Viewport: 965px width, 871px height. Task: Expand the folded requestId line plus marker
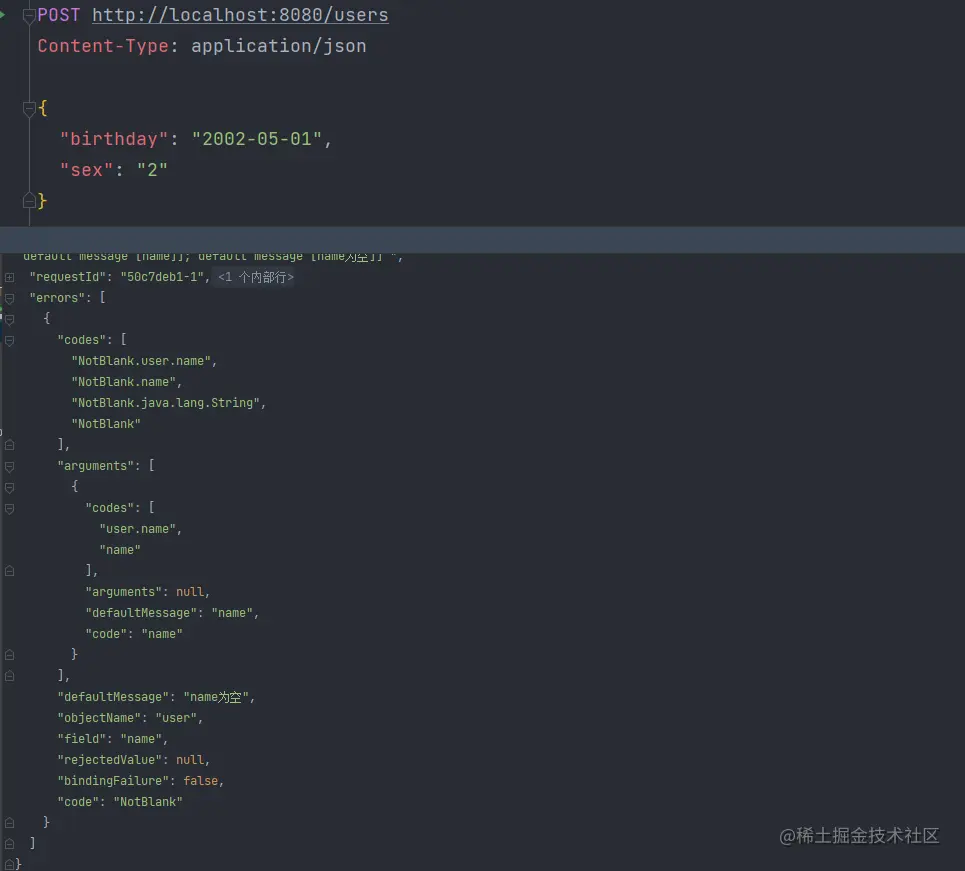pos(10,278)
